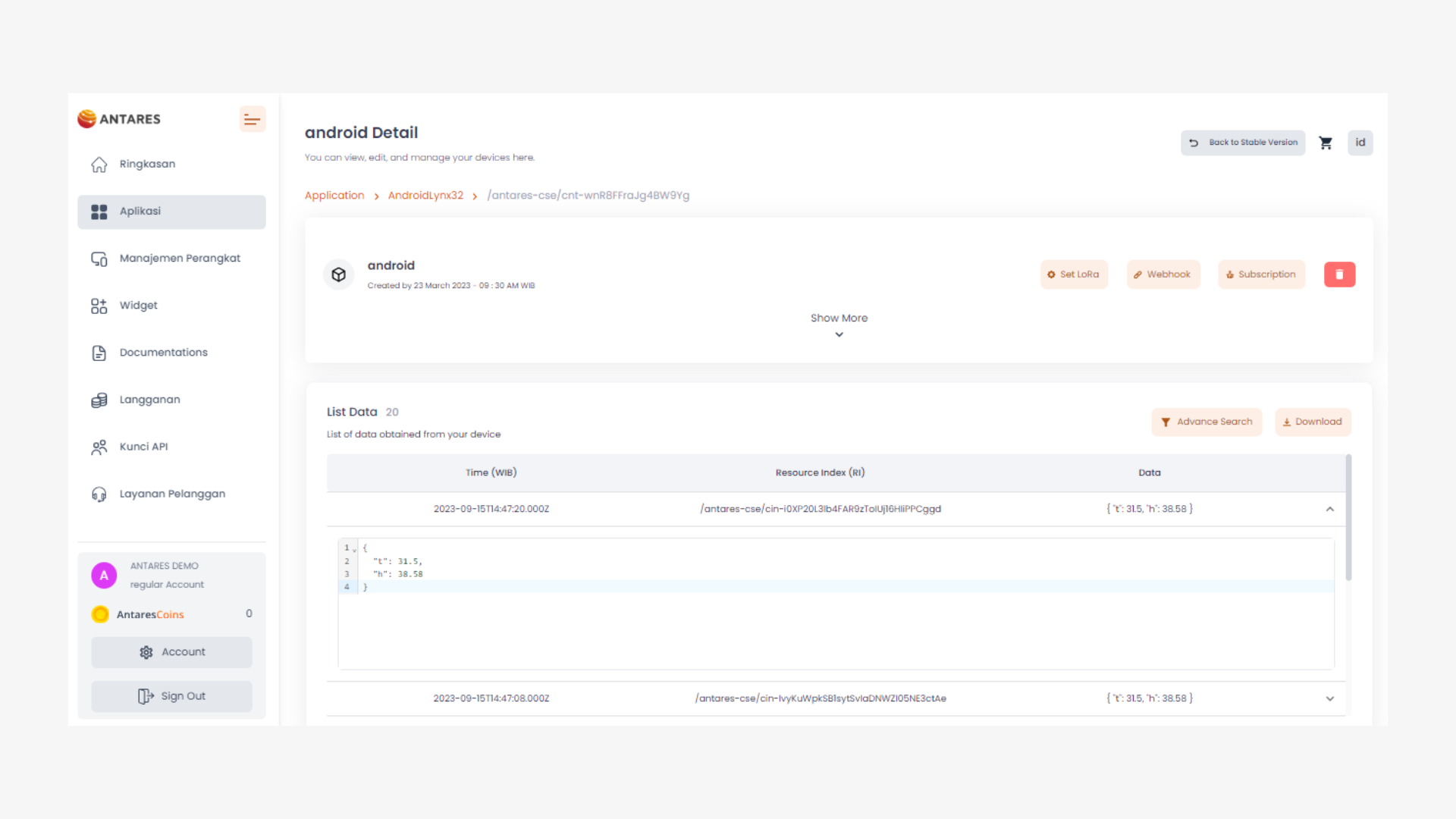Open the Manajemen Perangkat device icon
Viewport: 1456px width, 819px height.
coord(99,259)
